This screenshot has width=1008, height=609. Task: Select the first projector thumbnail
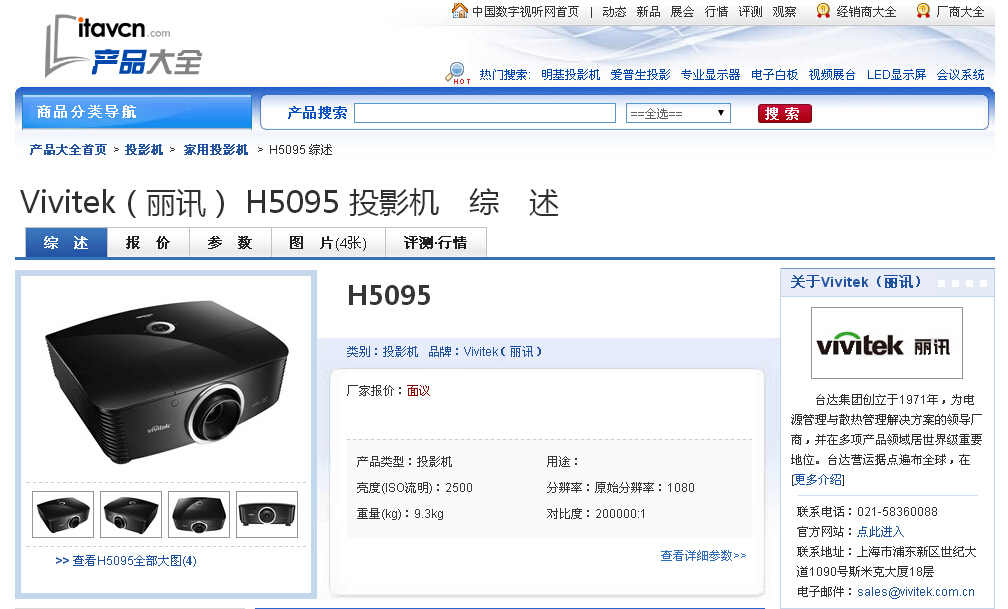coord(63,514)
